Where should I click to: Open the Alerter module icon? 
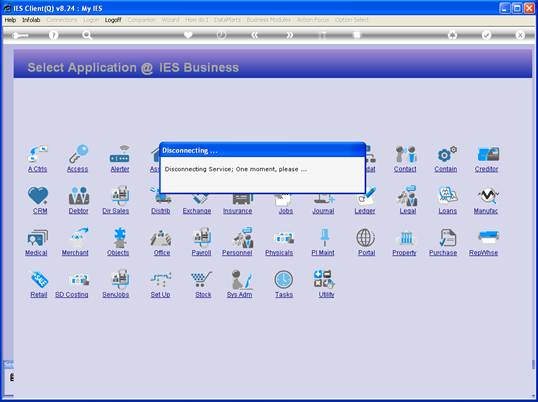click(119, 153)
